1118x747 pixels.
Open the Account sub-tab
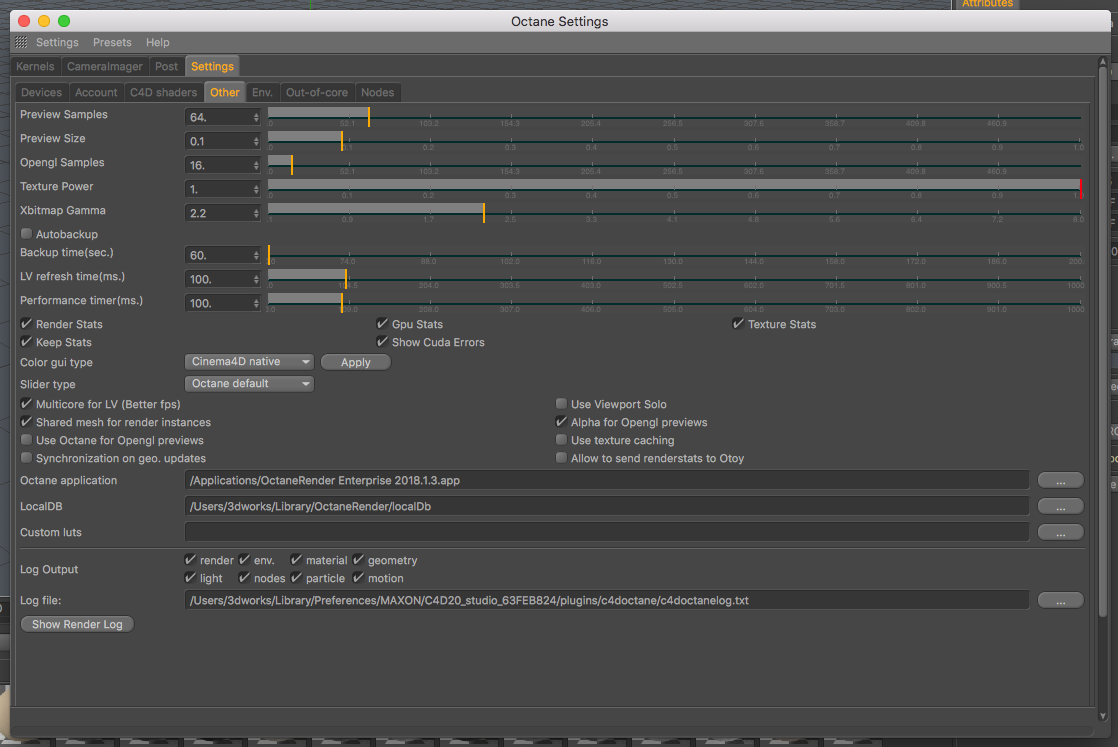tap(96, 92)
